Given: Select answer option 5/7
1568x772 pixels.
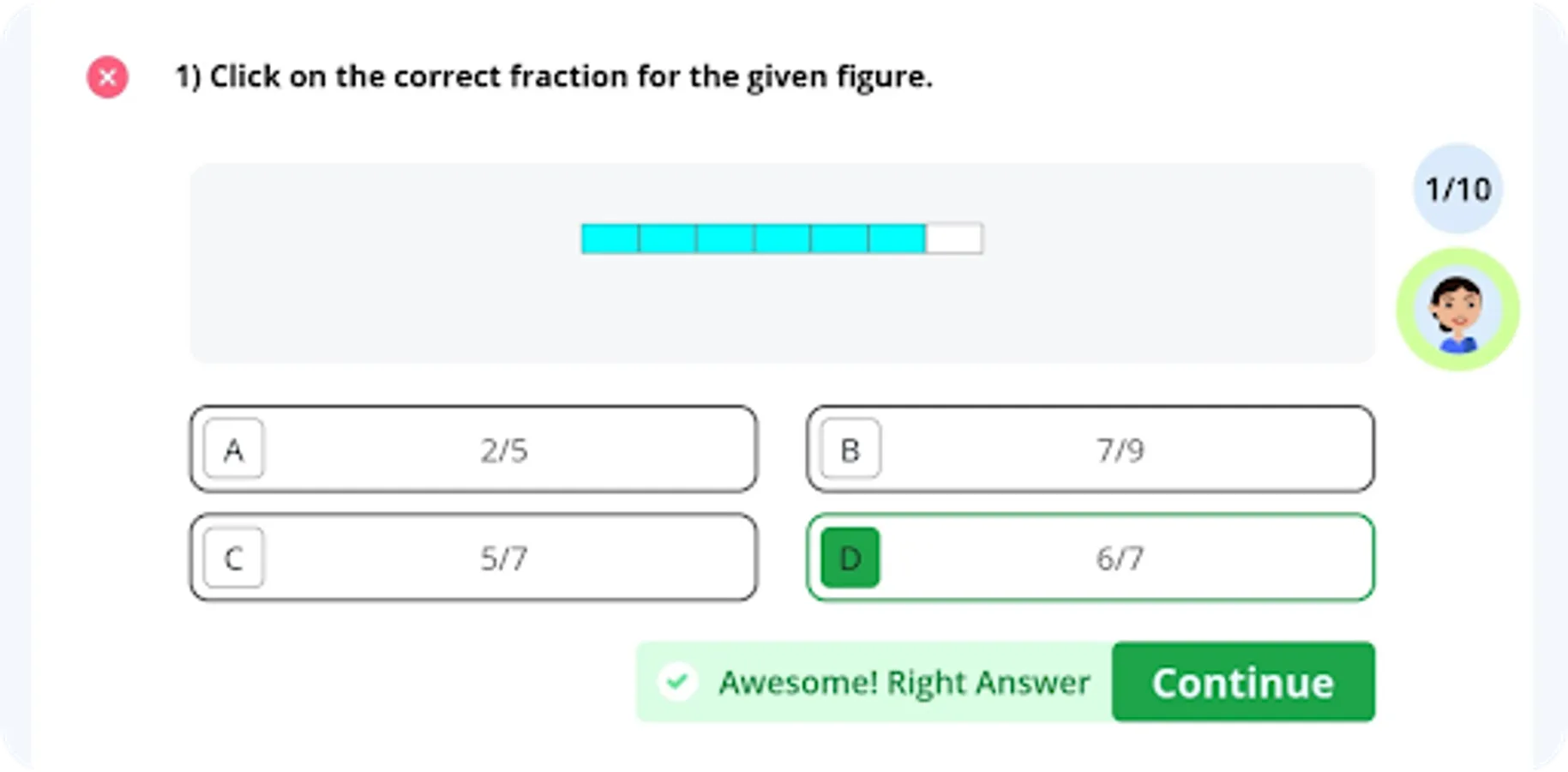Looking at the screenshot, I should (x=503, y=558).
